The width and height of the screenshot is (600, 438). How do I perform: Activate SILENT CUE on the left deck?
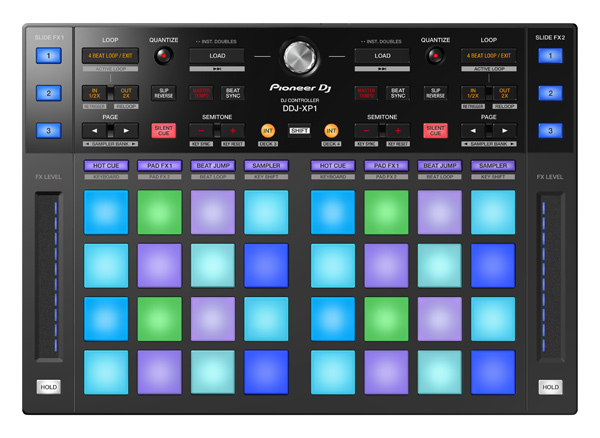pos(163,130)
